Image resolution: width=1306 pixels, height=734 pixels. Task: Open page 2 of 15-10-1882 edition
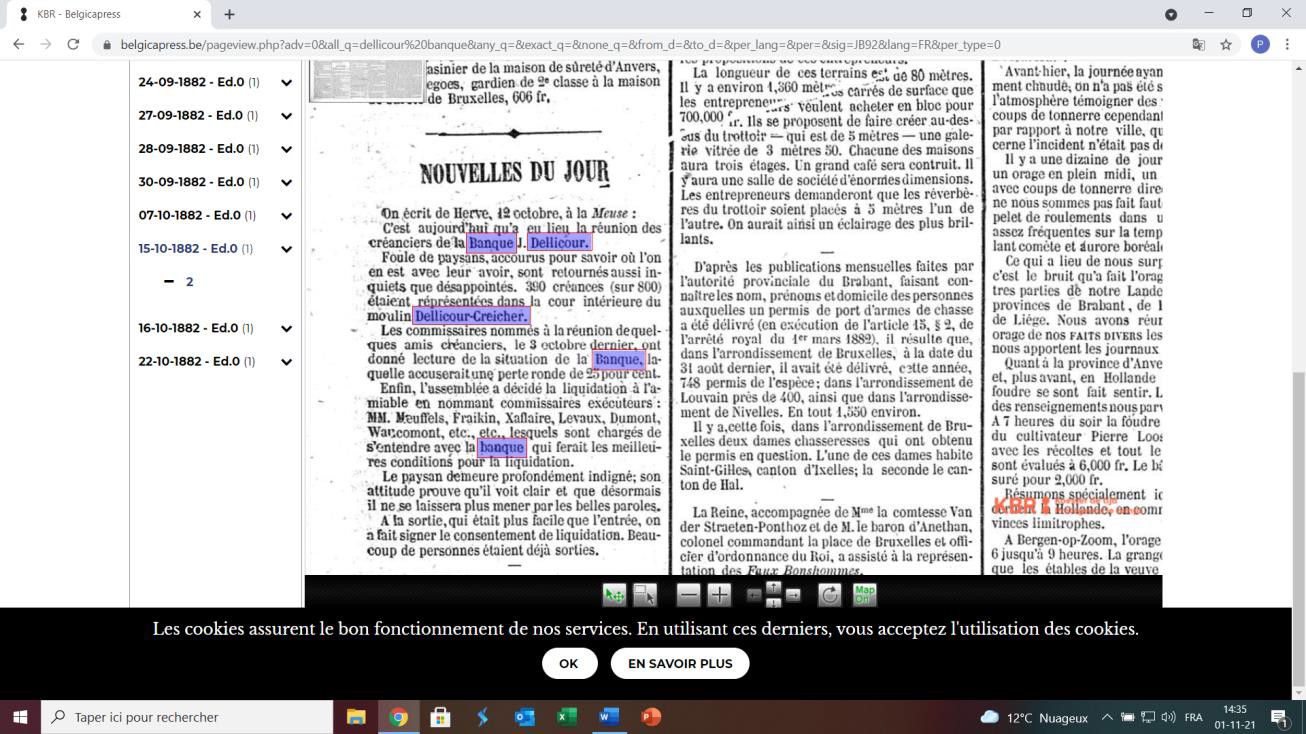189,282
